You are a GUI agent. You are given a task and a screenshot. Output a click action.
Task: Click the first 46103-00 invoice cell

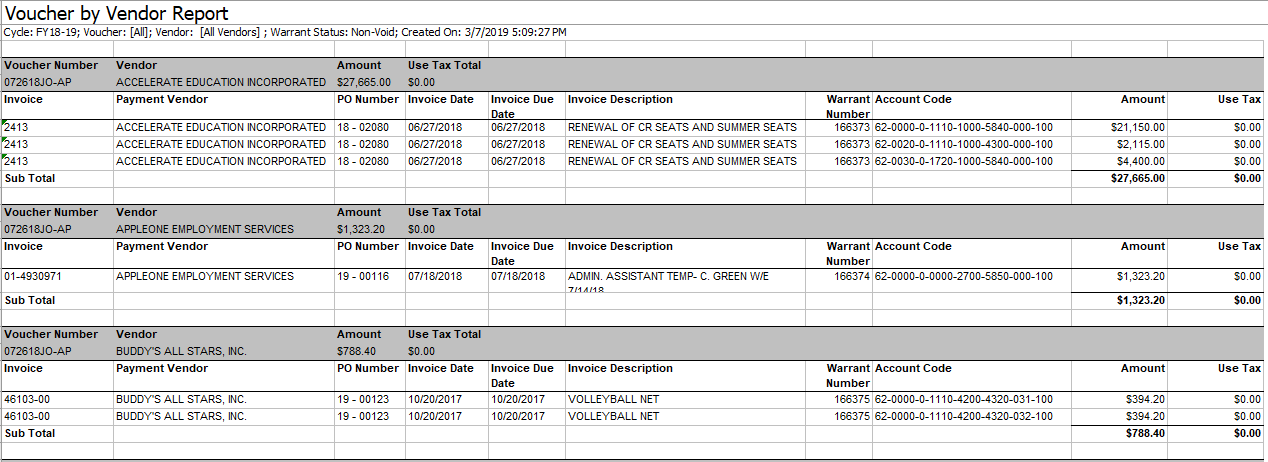tap(27, 399)
